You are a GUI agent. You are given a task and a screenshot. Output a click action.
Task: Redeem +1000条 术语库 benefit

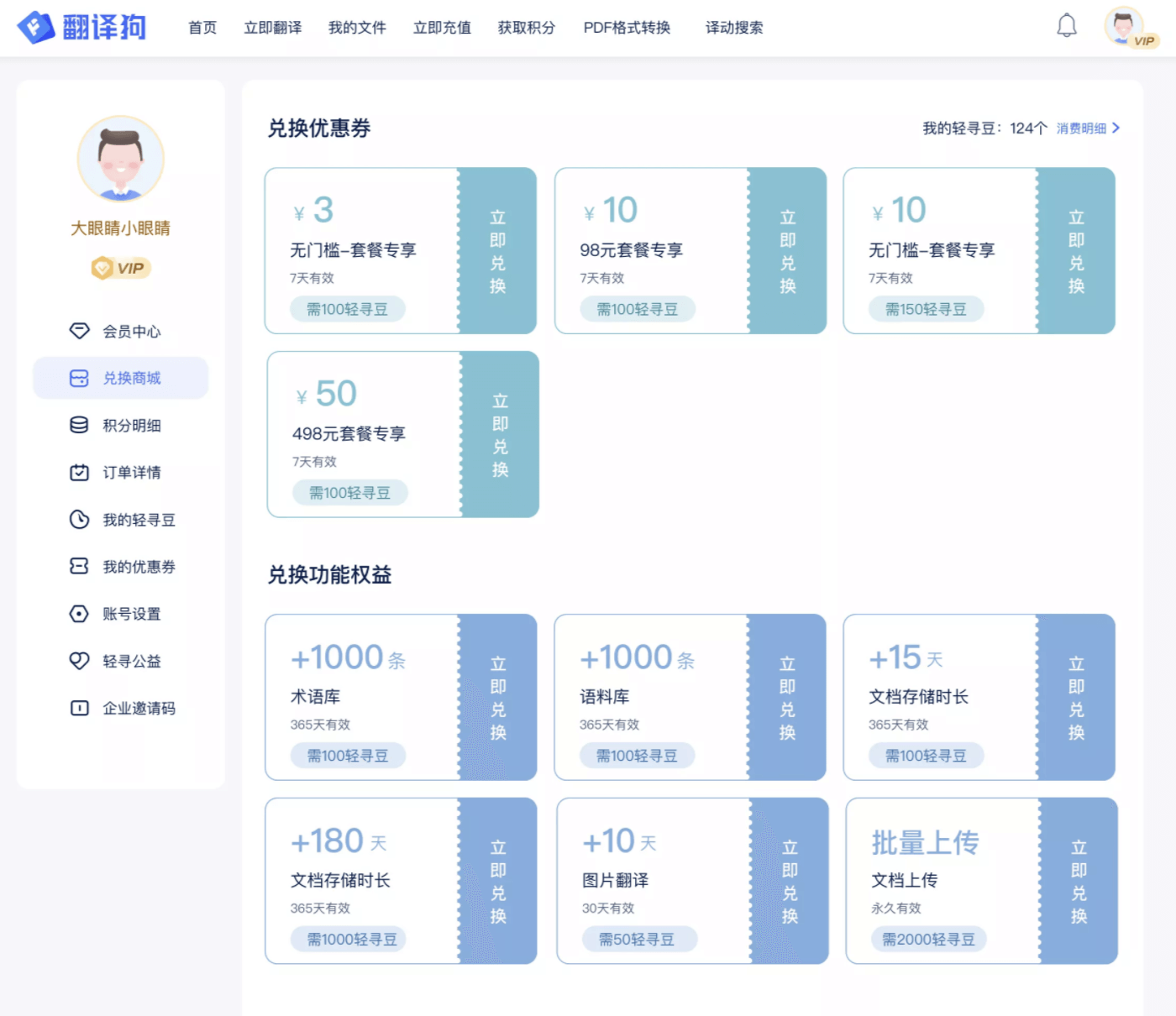tap(498, 698)
